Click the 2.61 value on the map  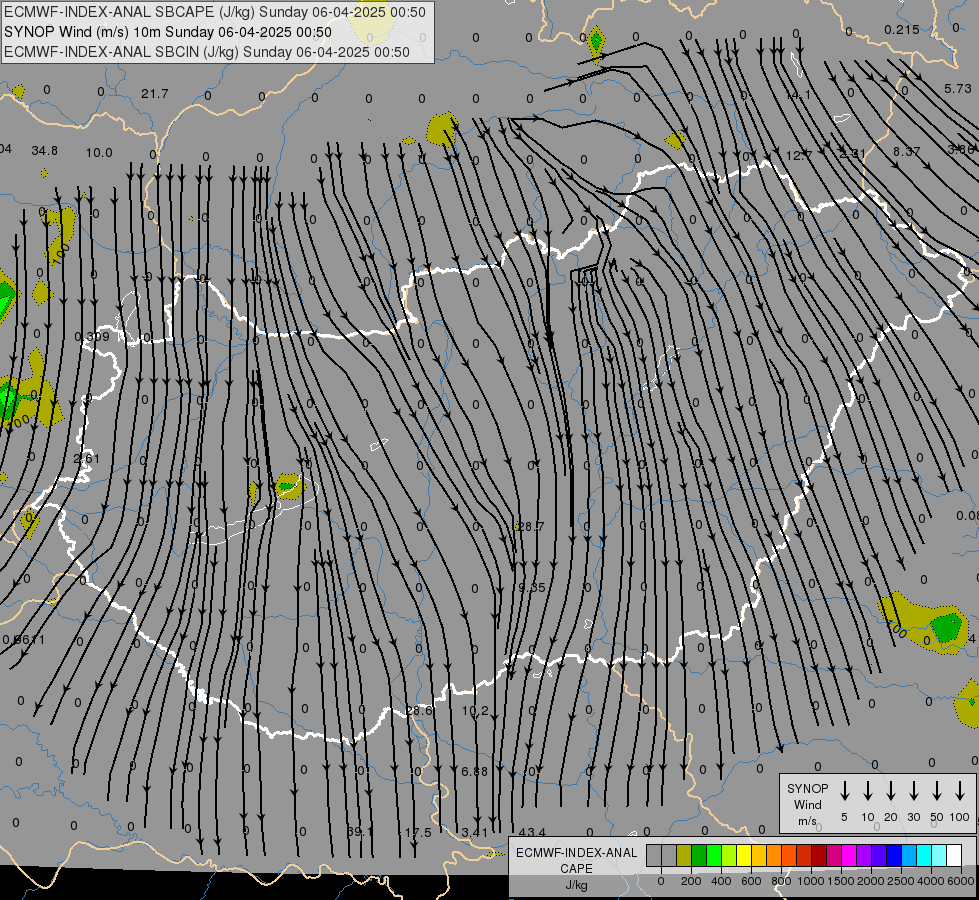[86, 458]
